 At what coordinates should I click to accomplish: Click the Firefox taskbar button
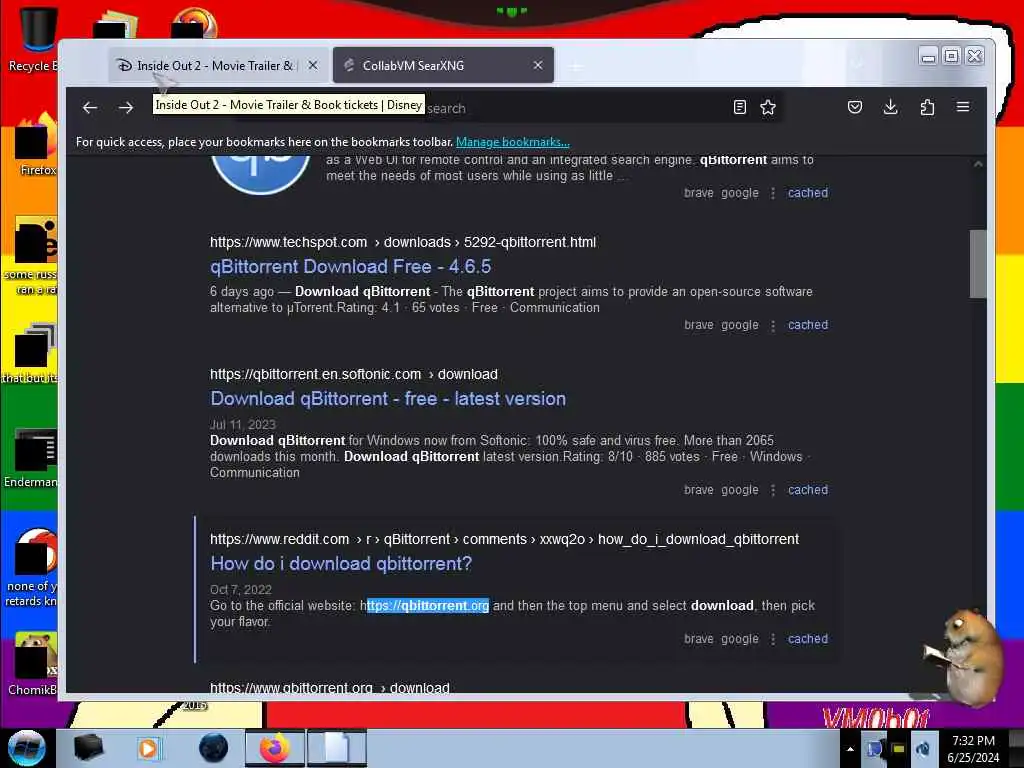[x=275, y=748]
